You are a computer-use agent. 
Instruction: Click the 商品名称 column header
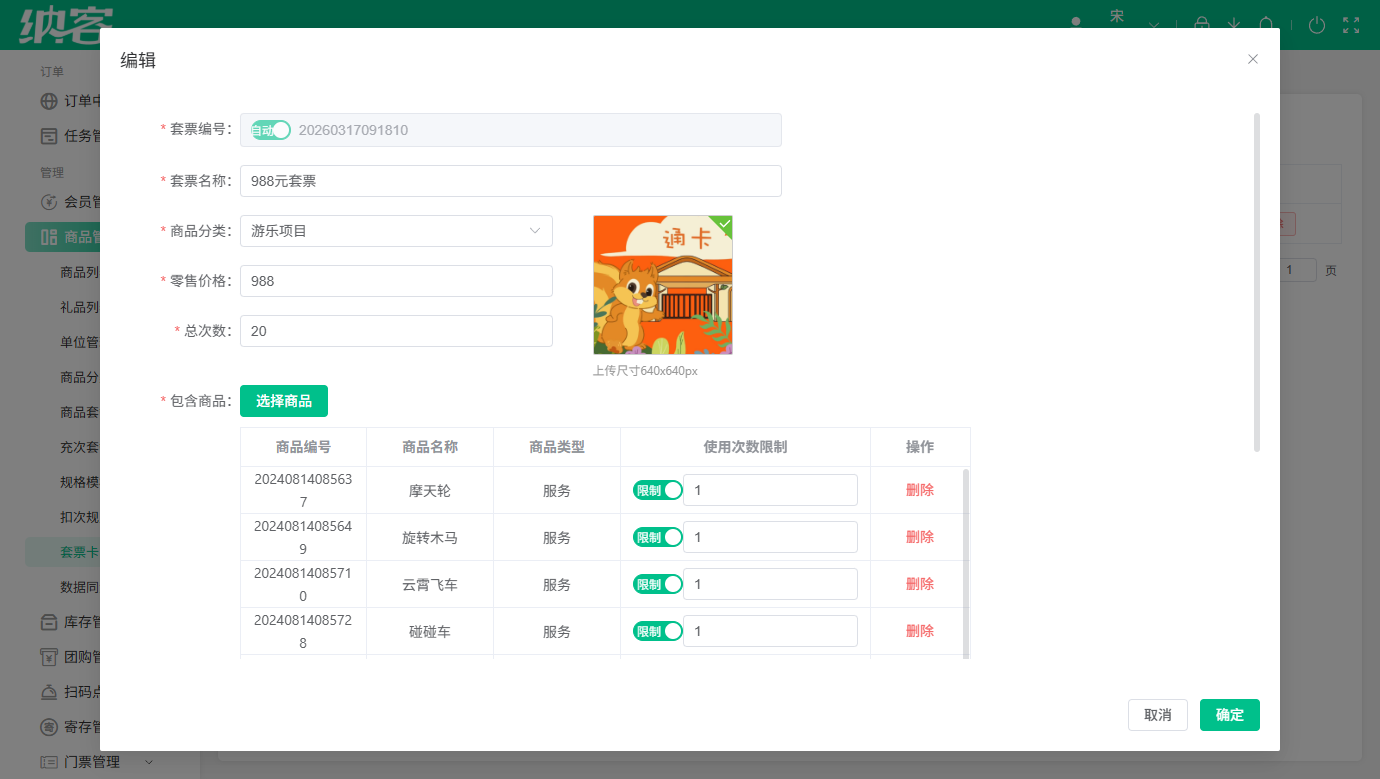pyautogui.click(x=430, y=447)
